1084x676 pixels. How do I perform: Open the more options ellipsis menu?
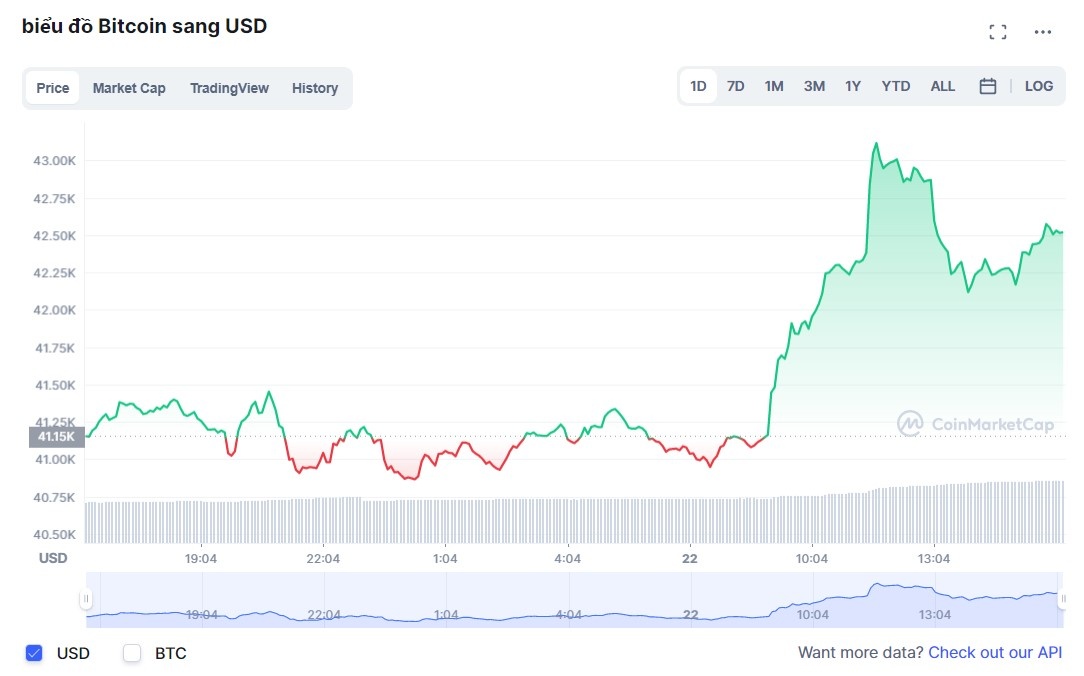[1042, 33]
